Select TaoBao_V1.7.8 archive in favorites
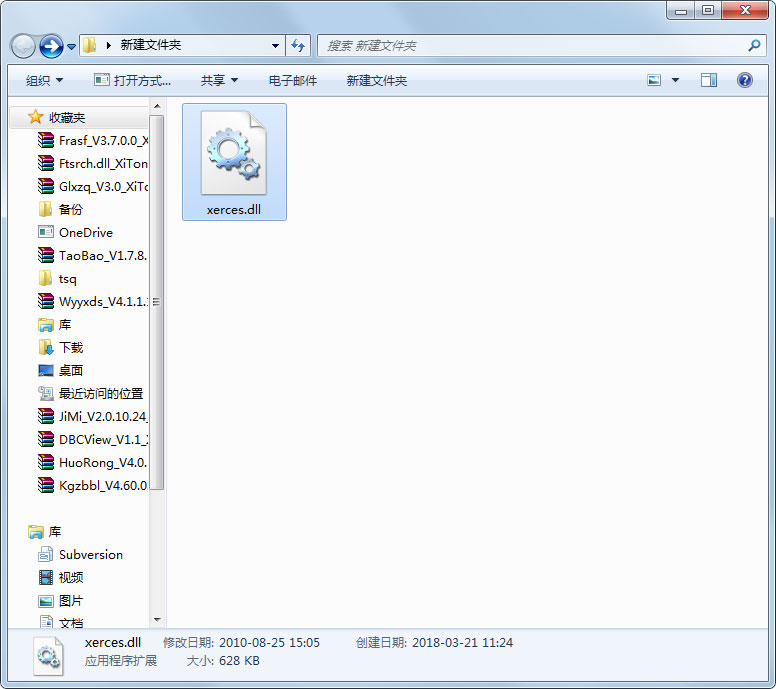Screen dimensions: 776x689 pyautogui.click(x=93, y=255)
